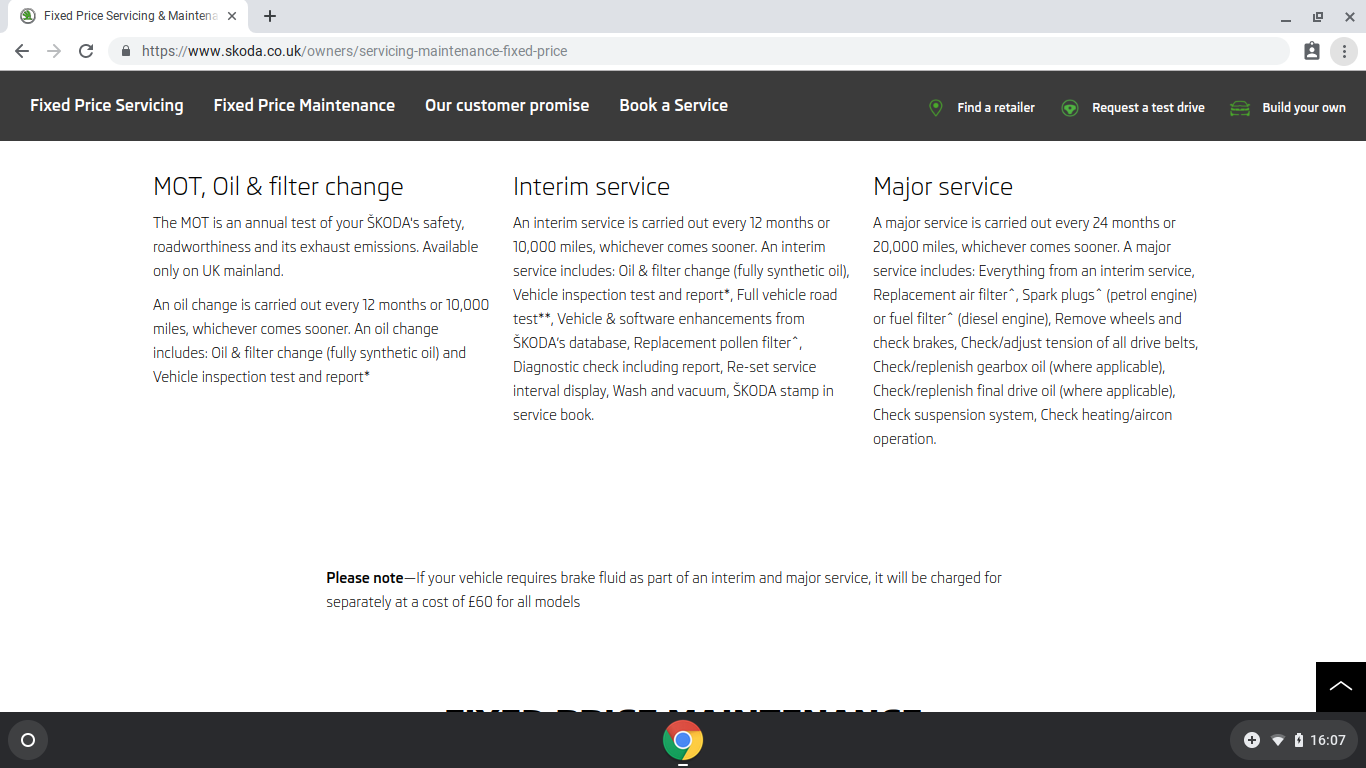Click Request a test drive link
Image resolution: width=1366 pixels, height=768 pixels.
coord(1148,107)
